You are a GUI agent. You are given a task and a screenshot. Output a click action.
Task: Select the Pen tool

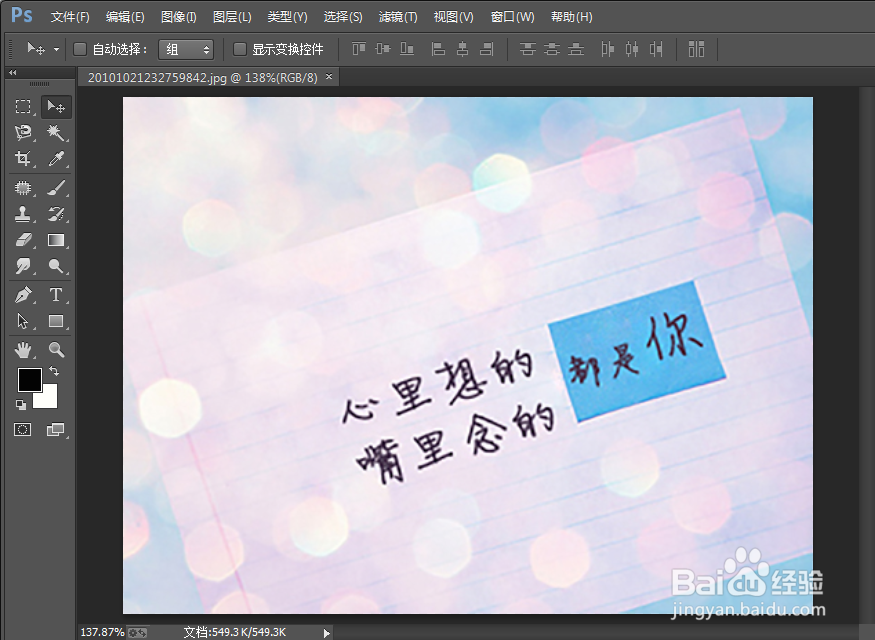tap(23, 295)
